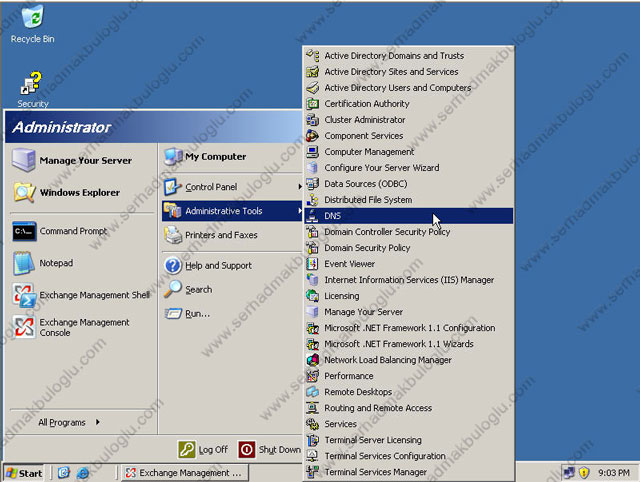Click the Search magnifier icon
The image size is (640, 482).
pos(173,289)
